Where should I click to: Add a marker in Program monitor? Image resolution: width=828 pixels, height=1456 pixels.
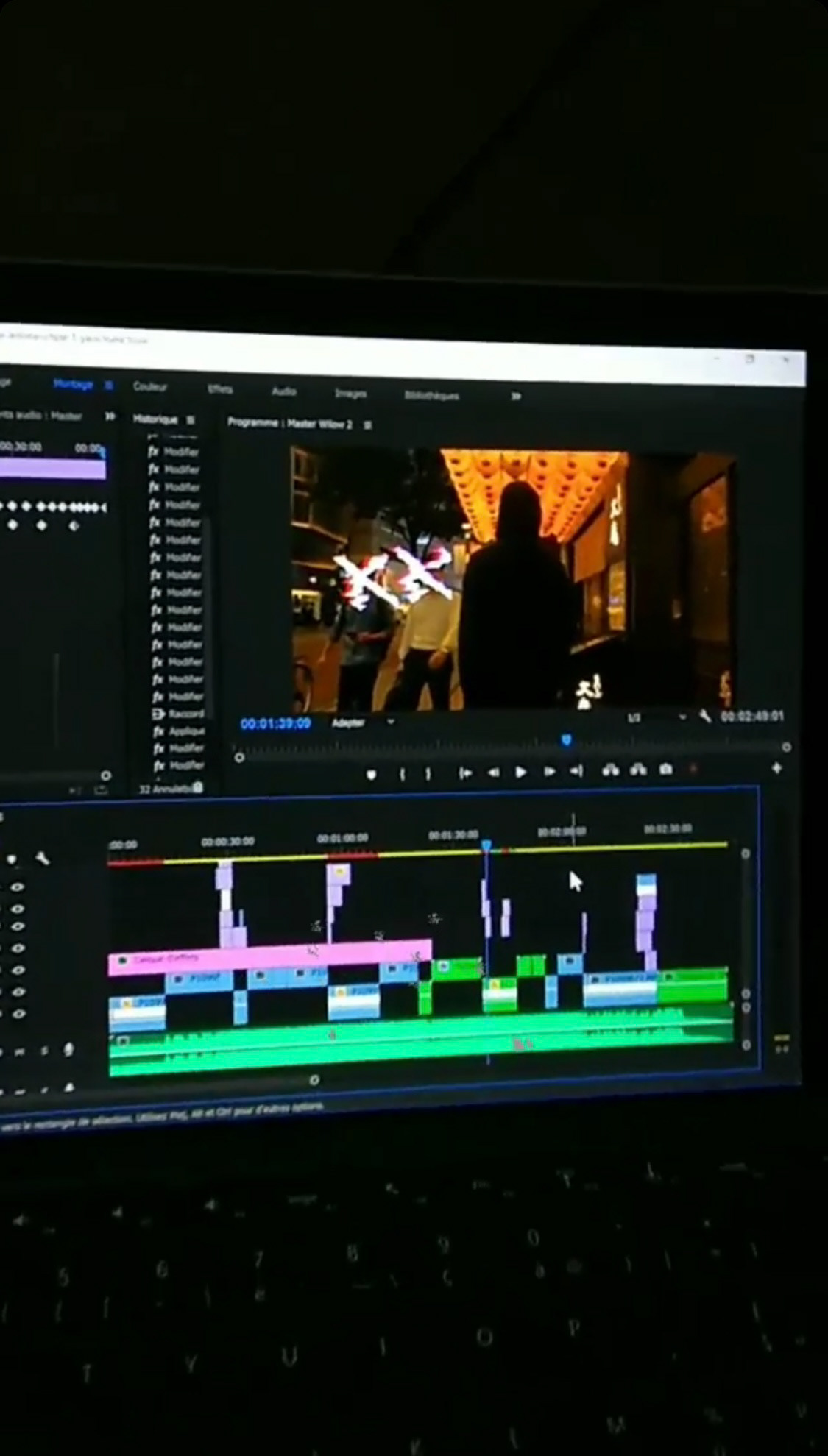371,774
